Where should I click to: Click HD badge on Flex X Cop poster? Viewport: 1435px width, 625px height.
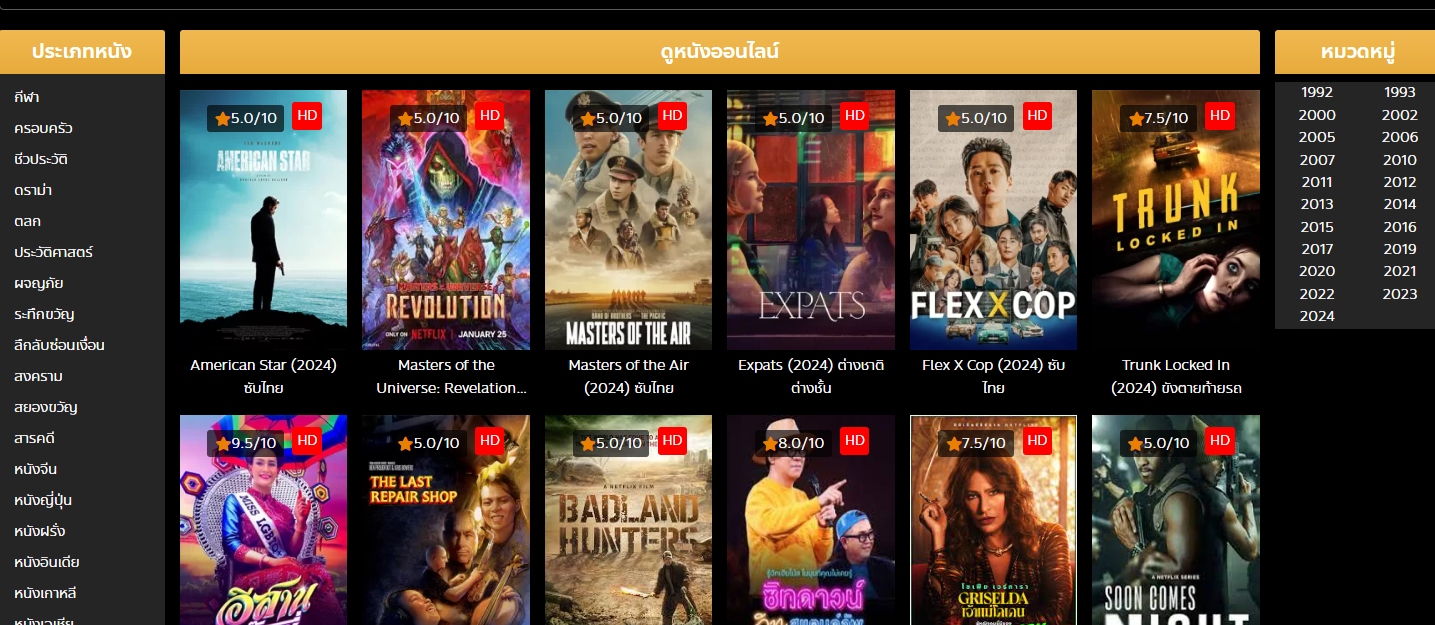coord(1037,116)
